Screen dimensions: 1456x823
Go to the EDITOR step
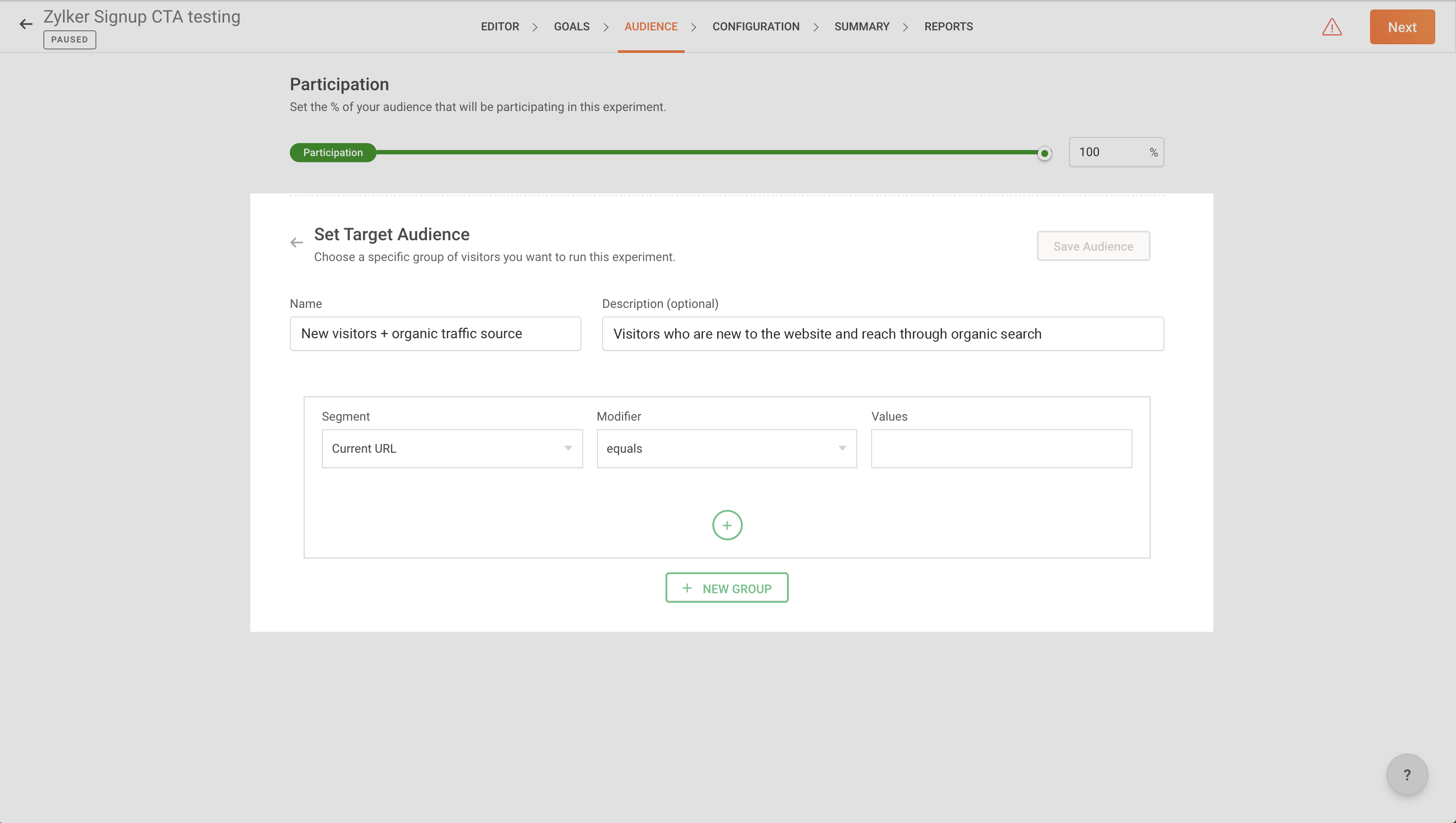pyautogui.click(x=500, y=26)
